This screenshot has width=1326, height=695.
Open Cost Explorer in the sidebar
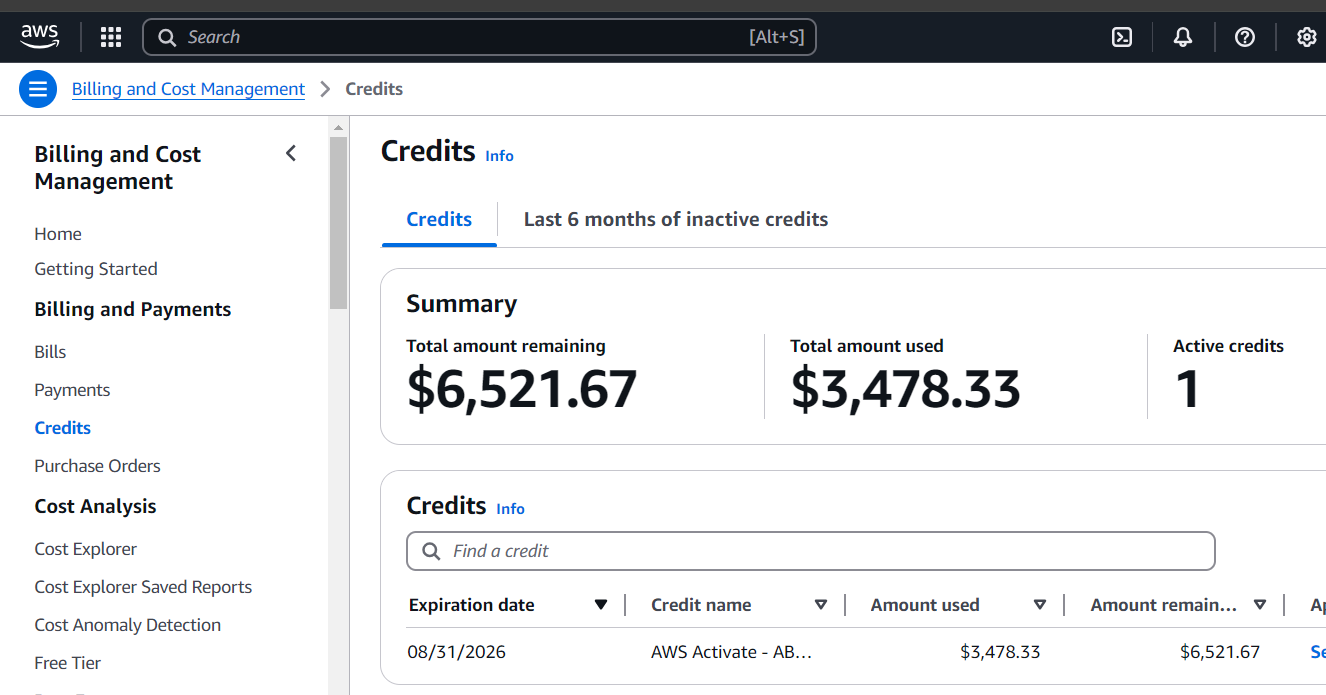coord(85,549)
